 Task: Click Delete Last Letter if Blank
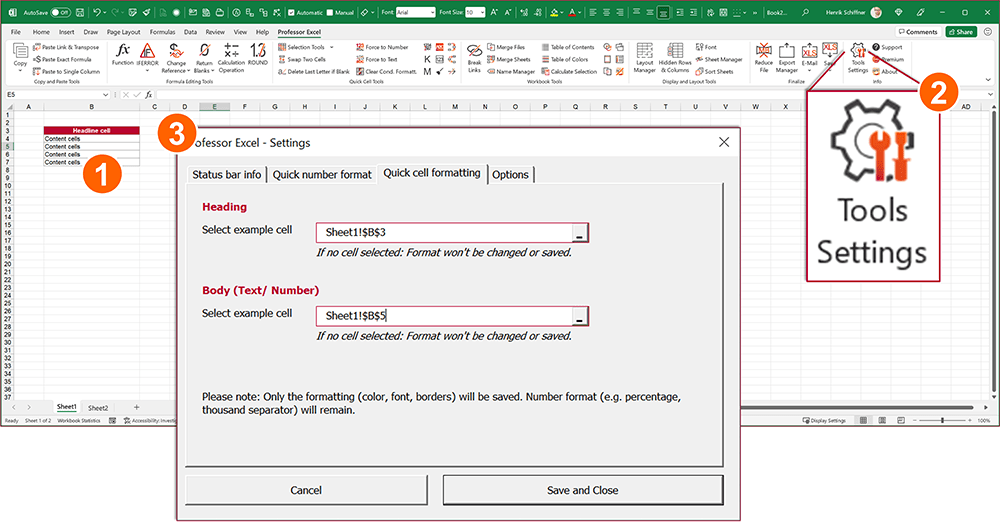tap(314, 71)
